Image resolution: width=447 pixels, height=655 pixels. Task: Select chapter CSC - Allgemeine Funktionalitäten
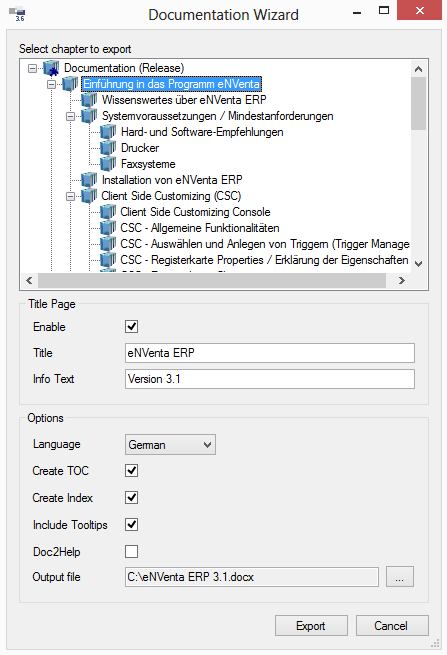(200, 228)
